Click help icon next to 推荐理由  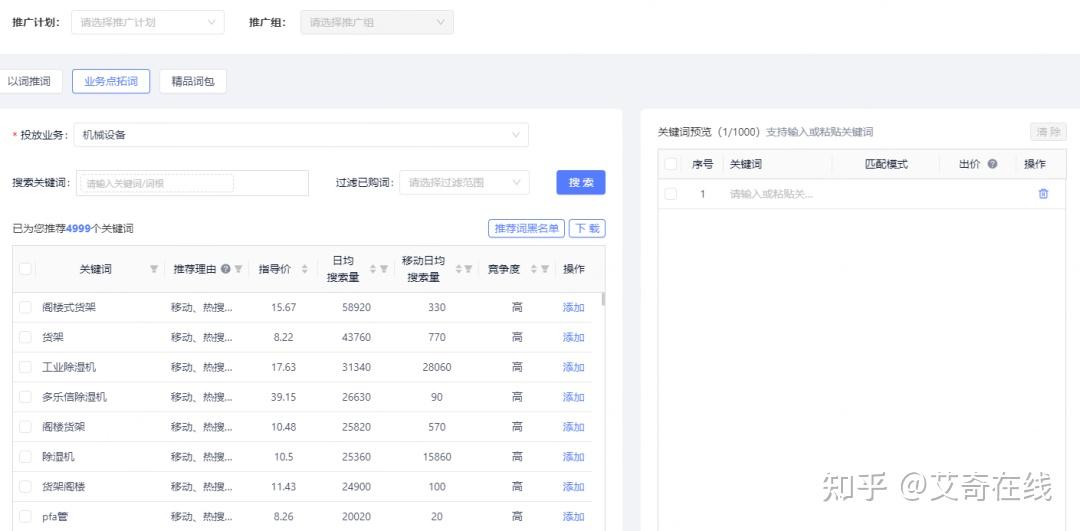pos(225,269)
